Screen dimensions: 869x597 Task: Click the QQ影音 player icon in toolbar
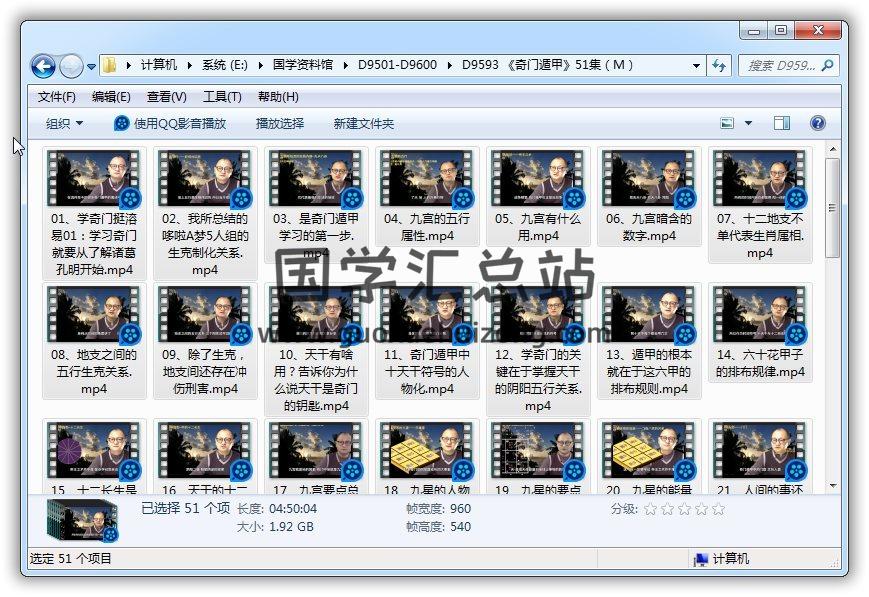(x=122, y=123)
